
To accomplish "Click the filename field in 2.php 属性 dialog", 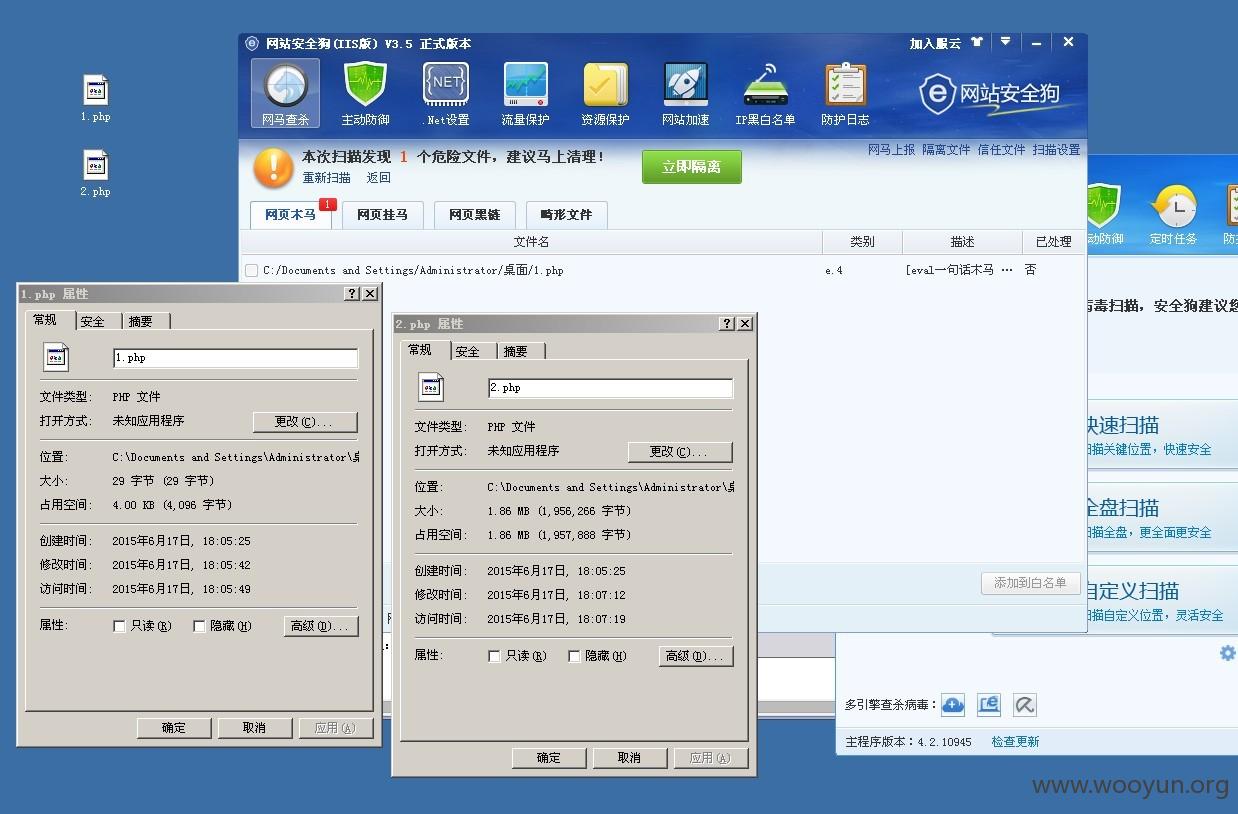I will tap(610, 388).
